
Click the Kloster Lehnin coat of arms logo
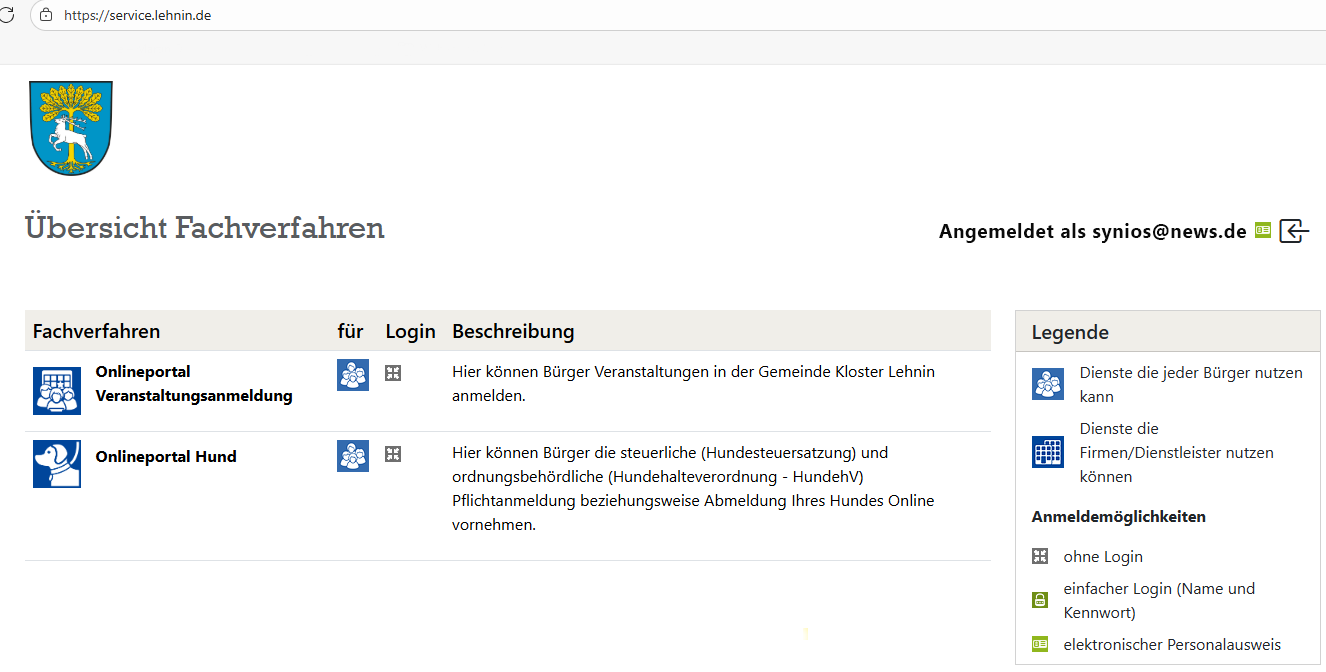click(x=71, y=128)
